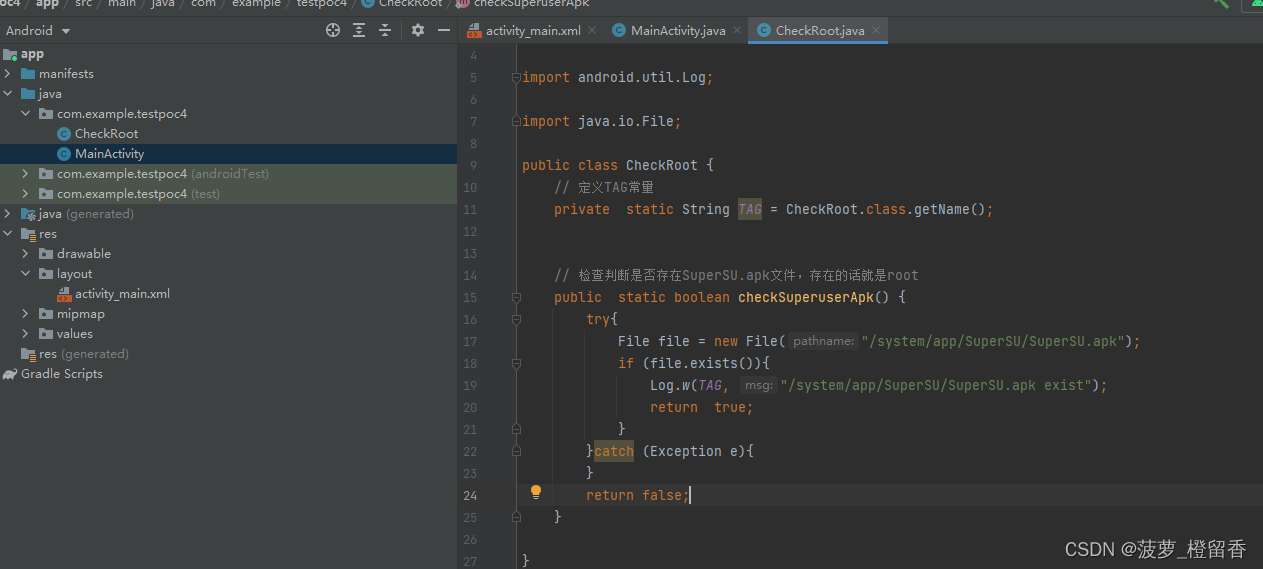Screen dimensions: 1263x569
Task: Click highlighted catch keyword on line 22
Action: tap(614, 451)
